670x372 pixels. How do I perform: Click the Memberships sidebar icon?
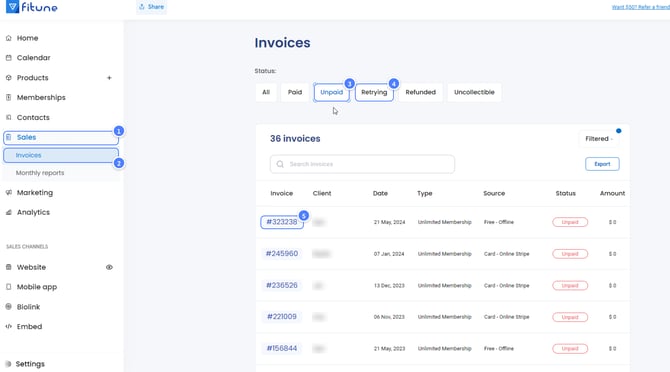coord(9,97)
